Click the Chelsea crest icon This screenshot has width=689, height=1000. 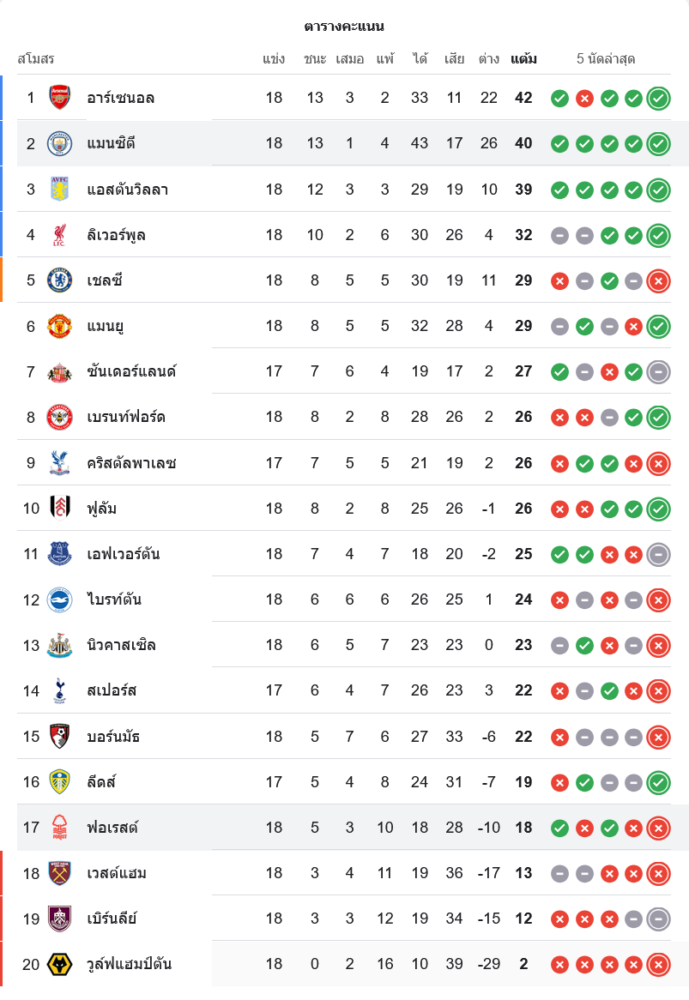coord(60,280)
